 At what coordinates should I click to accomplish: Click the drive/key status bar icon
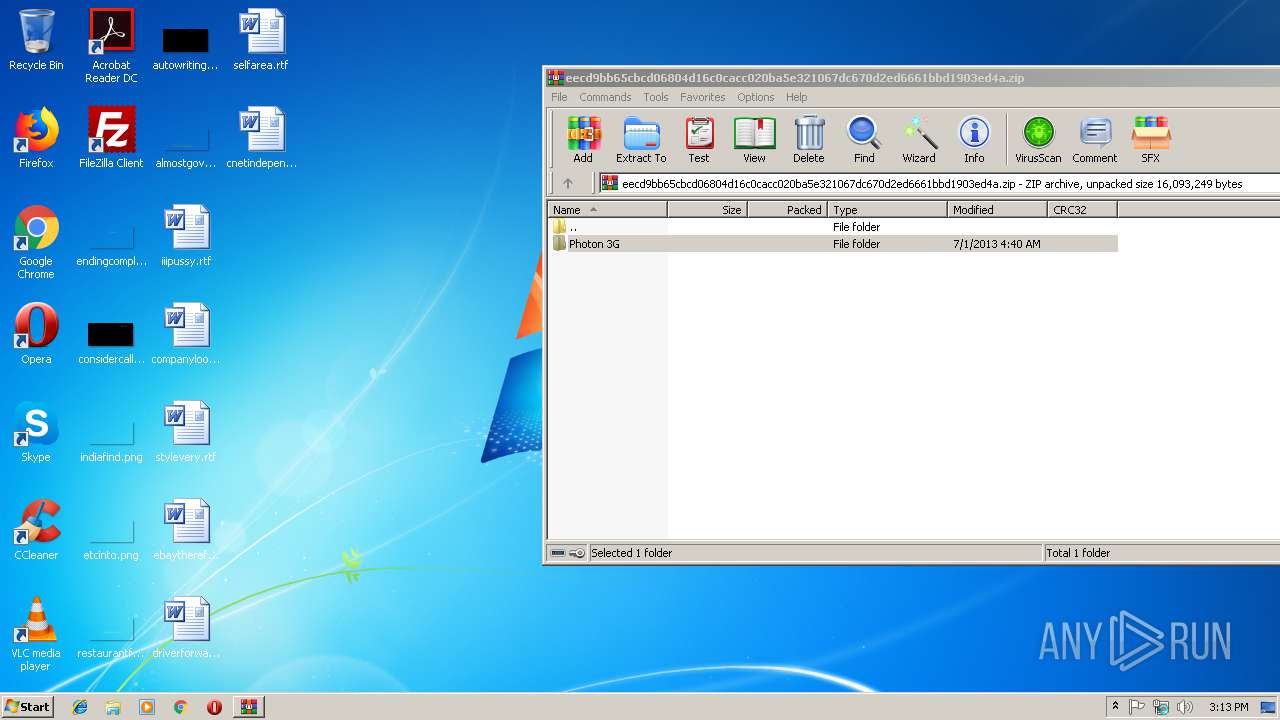pos(568,553)
